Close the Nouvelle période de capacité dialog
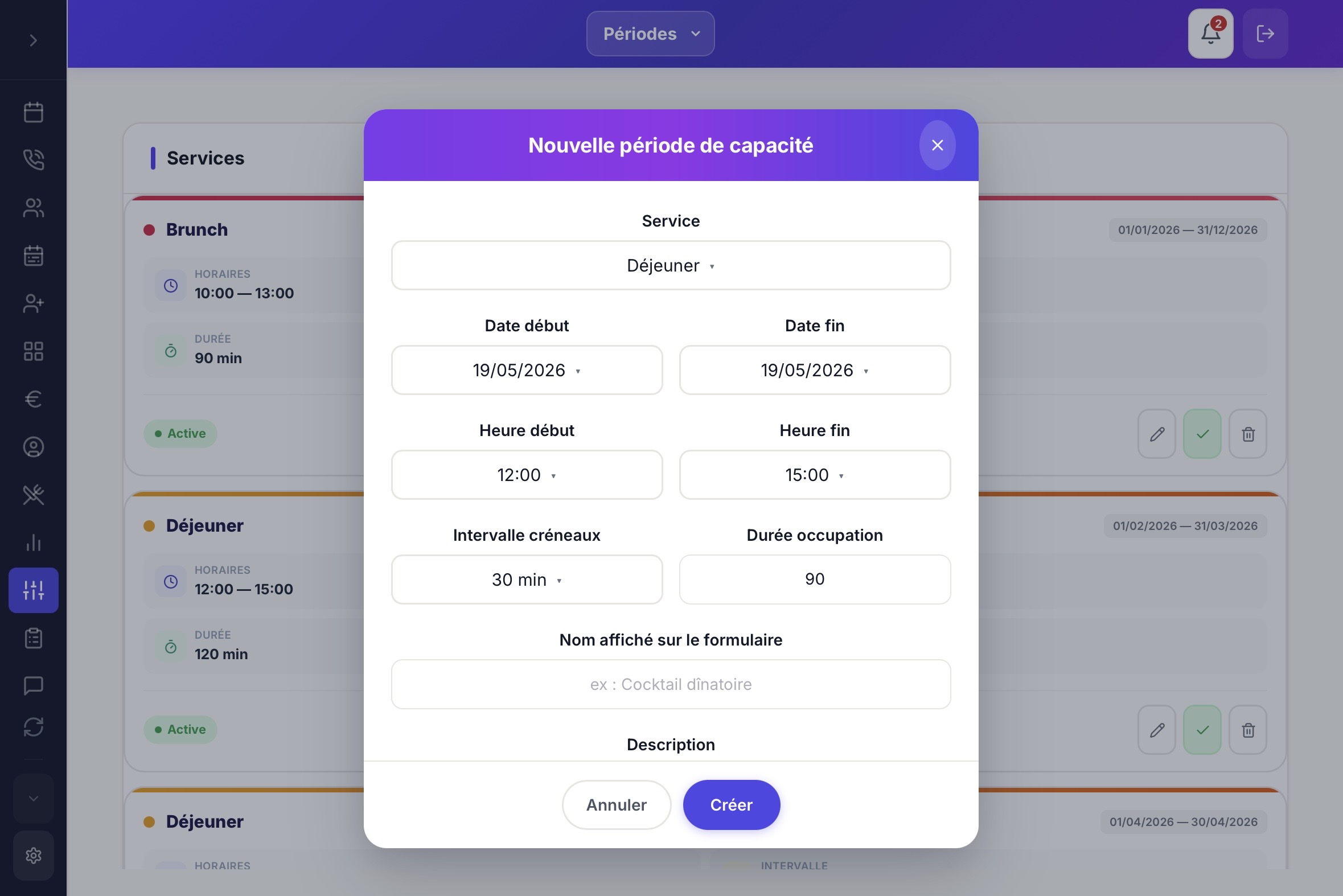The image size is (1343, 896). (937, 145)
